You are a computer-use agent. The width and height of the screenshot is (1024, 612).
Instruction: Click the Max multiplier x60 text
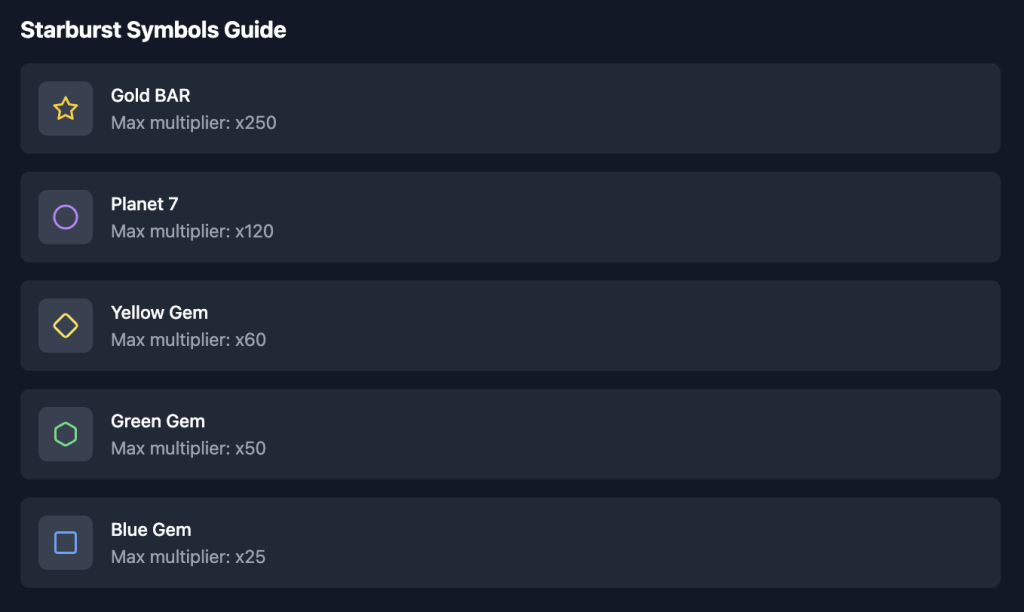coord(188,340)
